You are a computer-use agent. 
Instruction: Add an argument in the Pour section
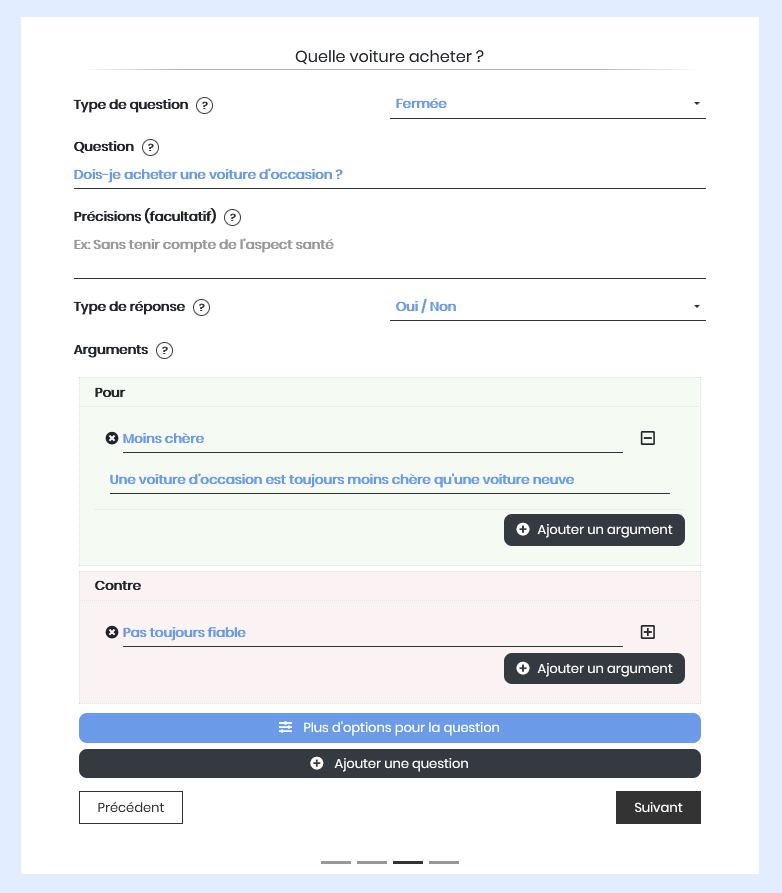coord(594,530)
